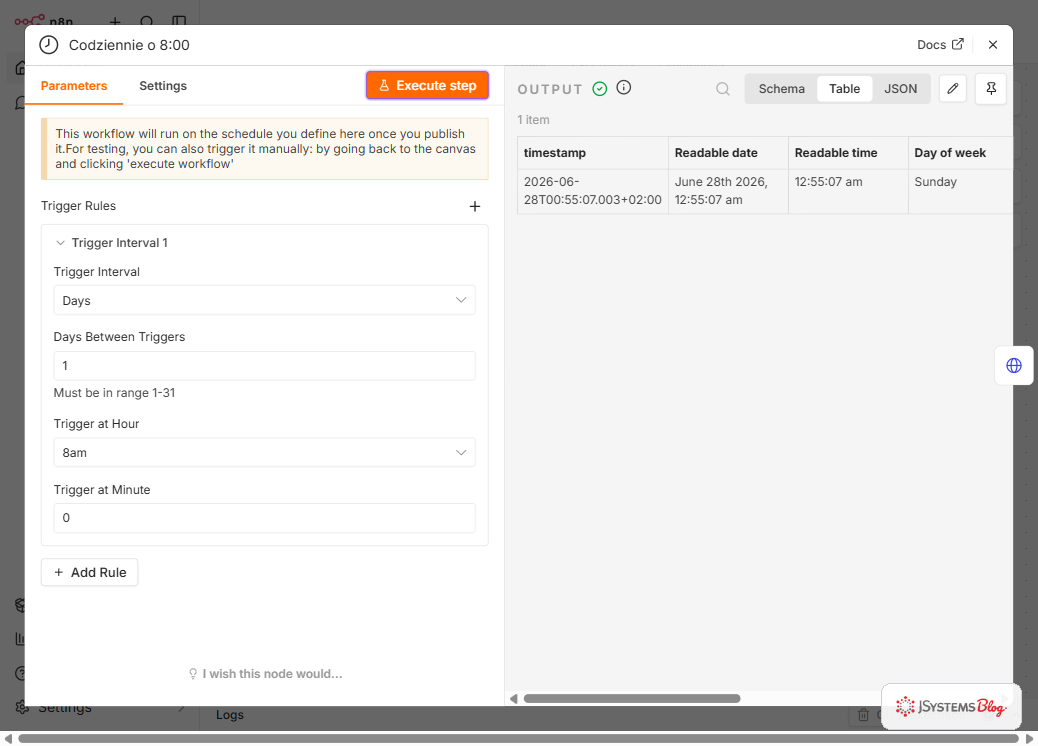Click the page bottom horizontal scrollbar
1038x746 pixels.
518,738
